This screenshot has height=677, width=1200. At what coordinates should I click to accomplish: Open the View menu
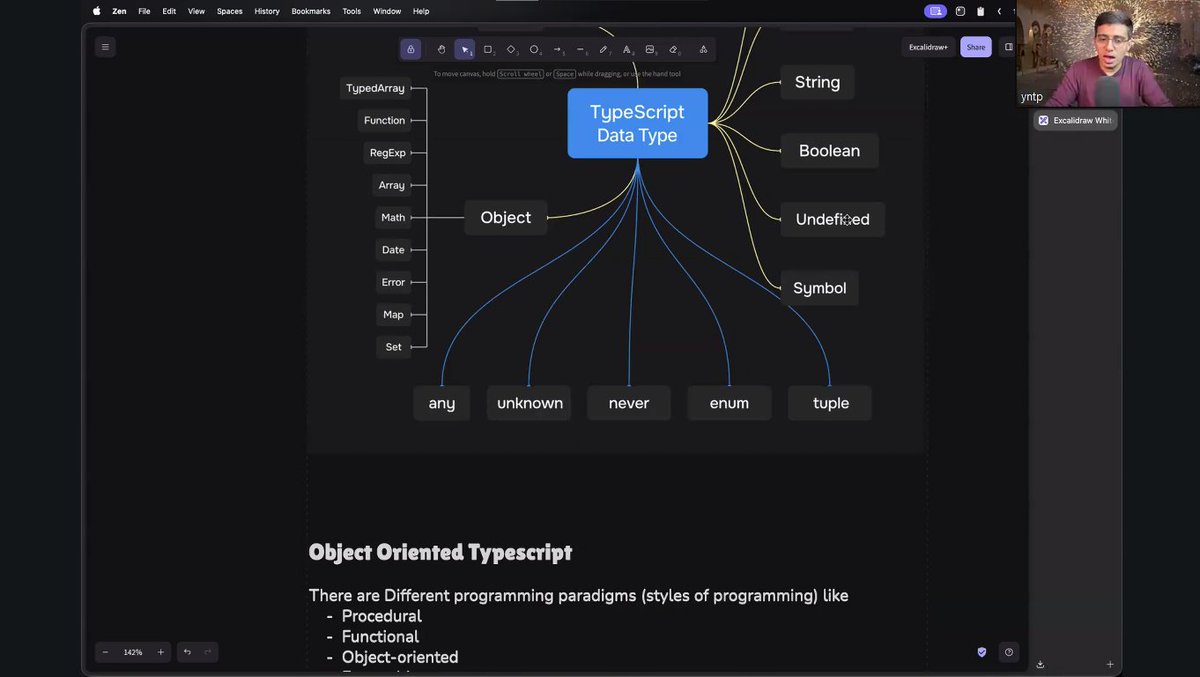pos(197,11)
